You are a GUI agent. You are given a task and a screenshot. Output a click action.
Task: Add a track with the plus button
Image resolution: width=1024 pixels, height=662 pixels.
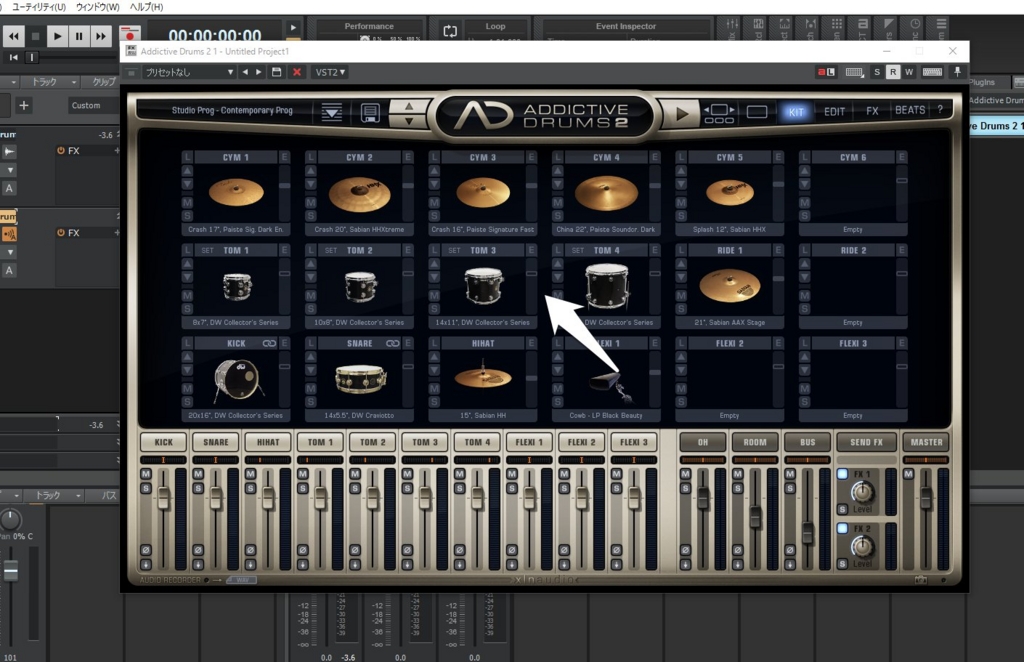click(x=24, y=105)
